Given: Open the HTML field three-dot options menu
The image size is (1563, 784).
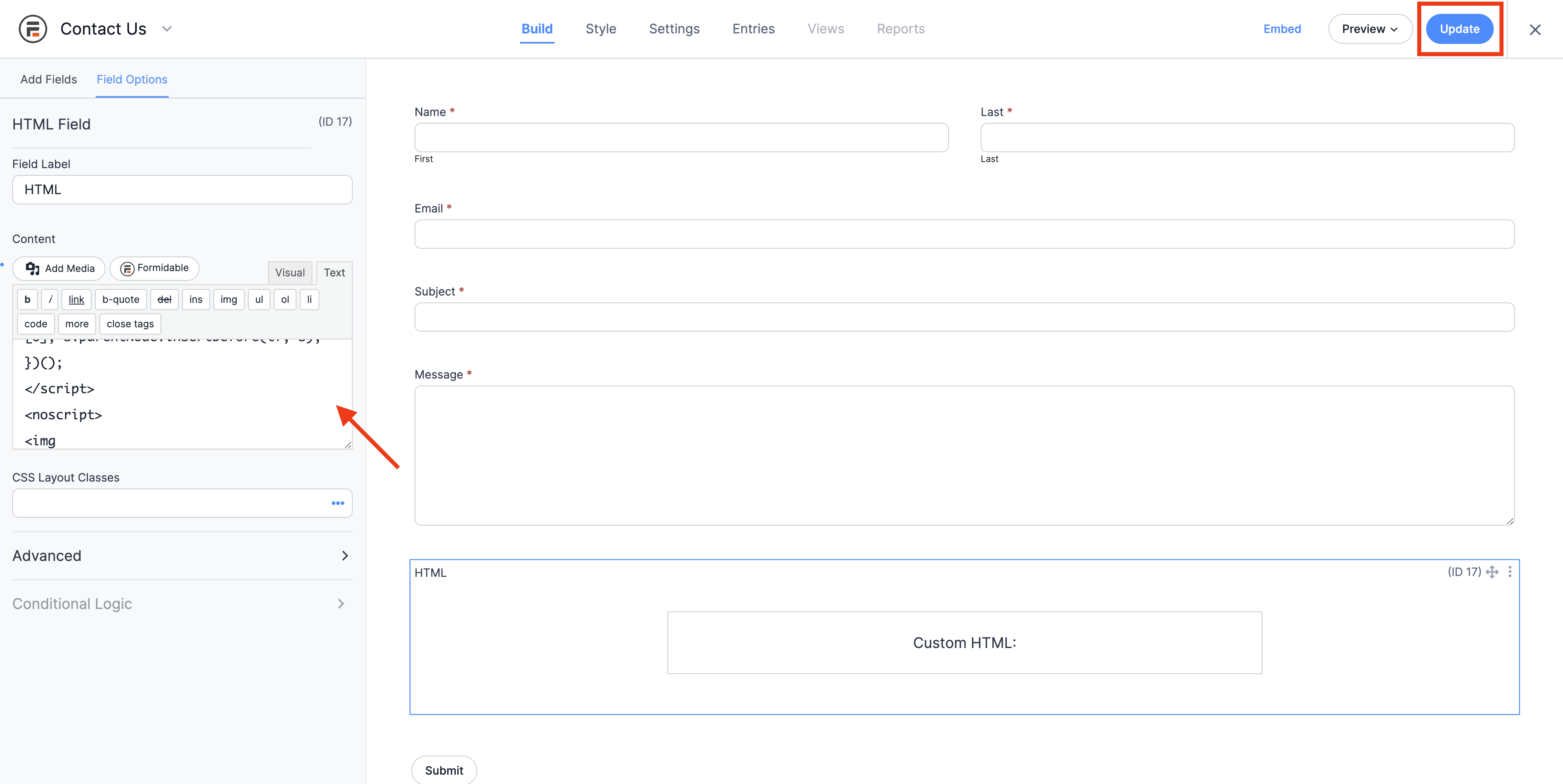Looking at the screenshot, I should pyautogui.click(x=1510, y=572).
